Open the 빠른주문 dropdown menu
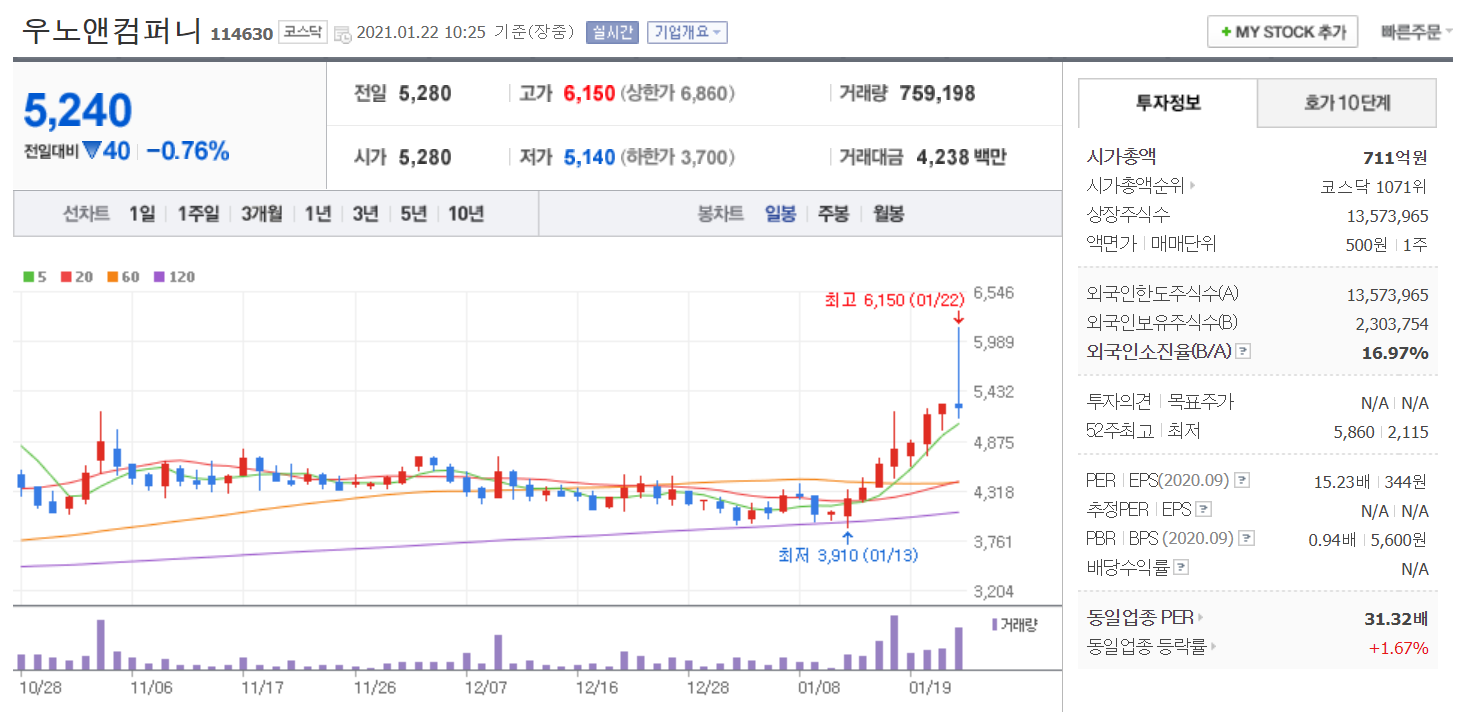This screenshot has height=712, width=1468. pyautogui.click(x=1416, y=32)
